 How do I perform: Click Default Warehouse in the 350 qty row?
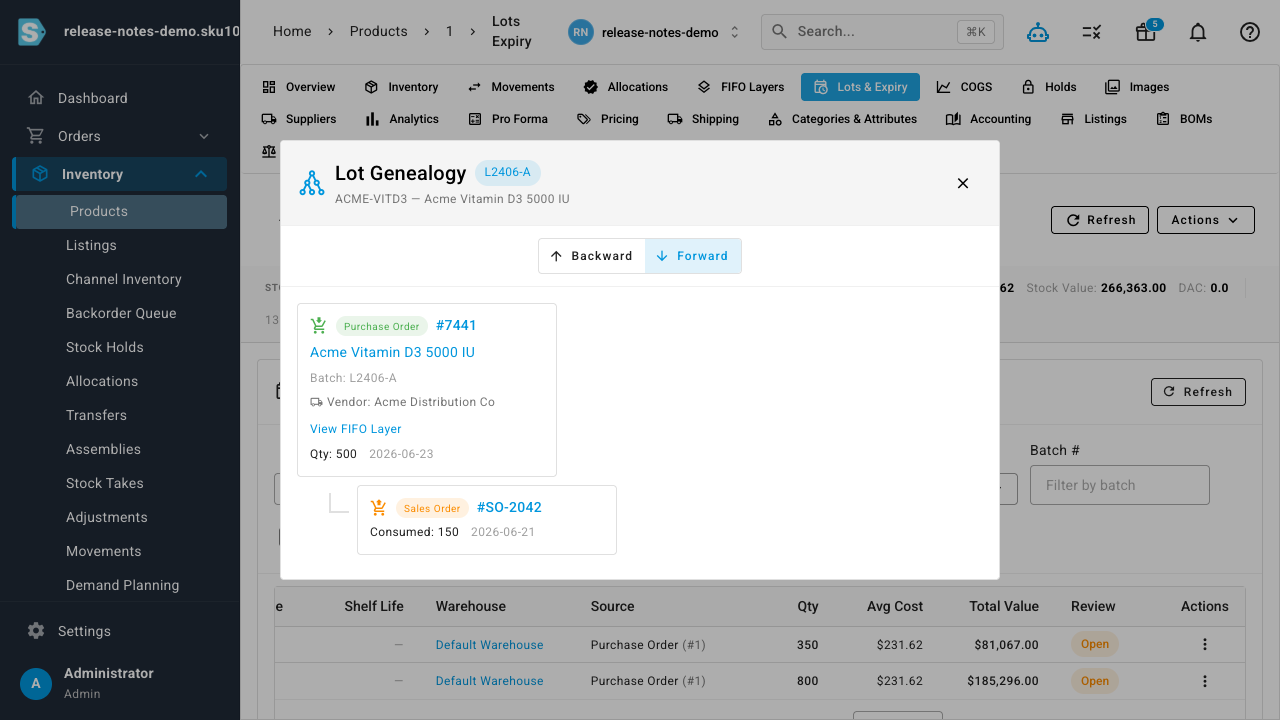(490, 645)
